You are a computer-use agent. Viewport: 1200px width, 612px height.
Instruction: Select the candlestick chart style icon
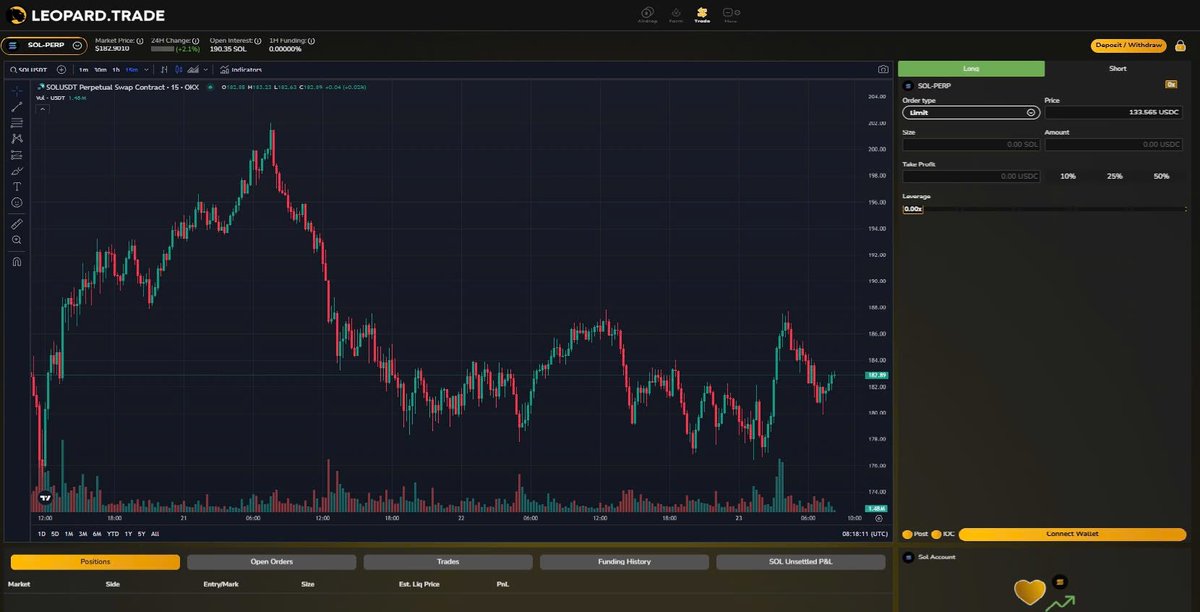[x=178, y=70]
